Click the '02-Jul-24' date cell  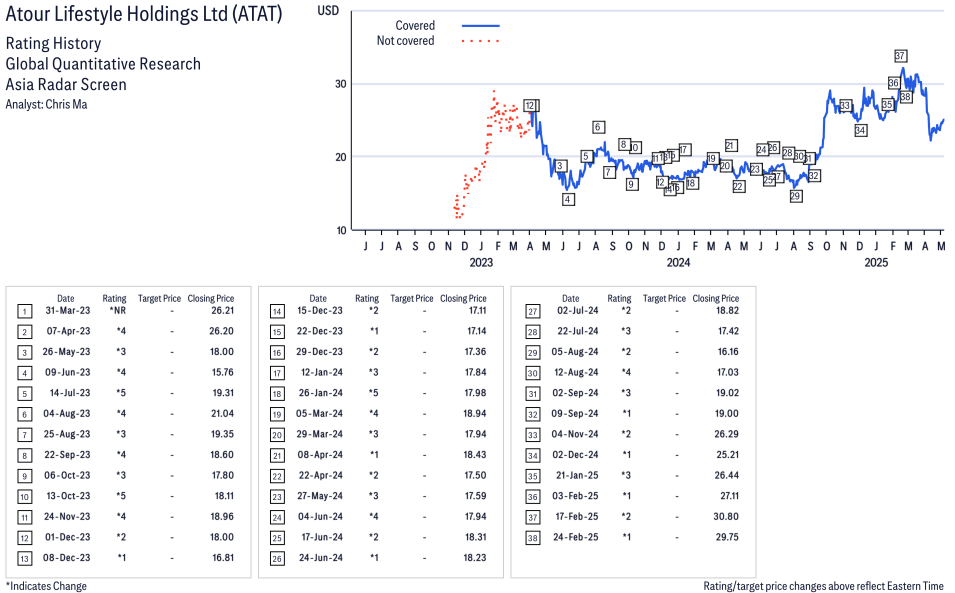point(578,311)
